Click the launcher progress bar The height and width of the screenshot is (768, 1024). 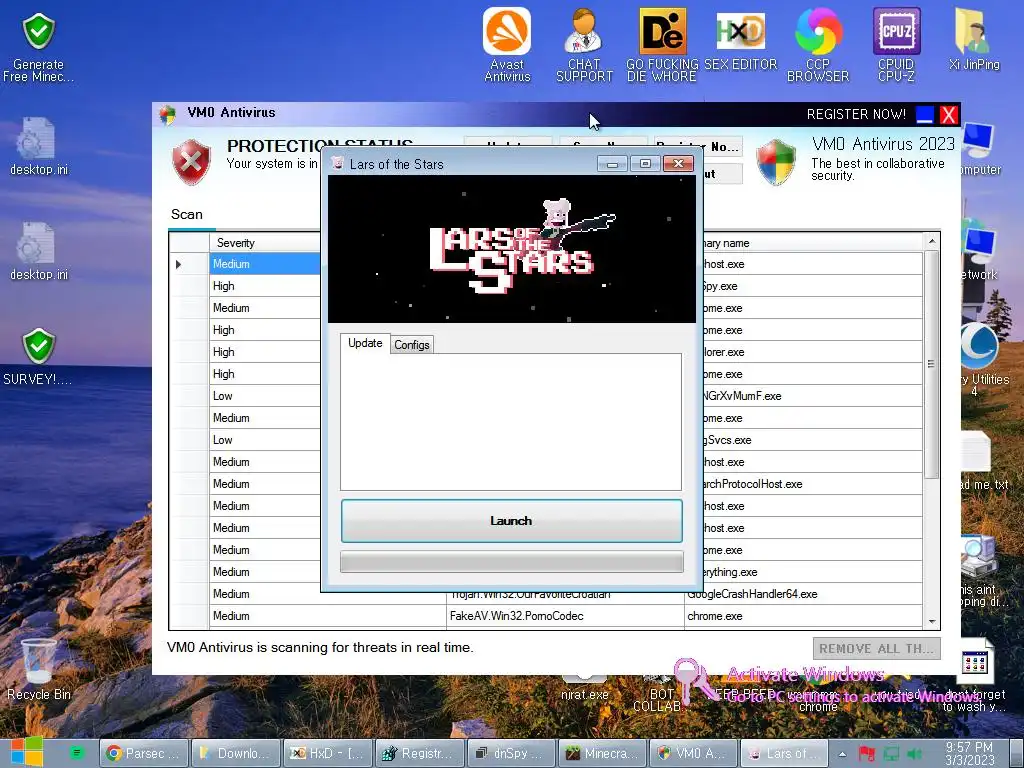coord(511,562)
